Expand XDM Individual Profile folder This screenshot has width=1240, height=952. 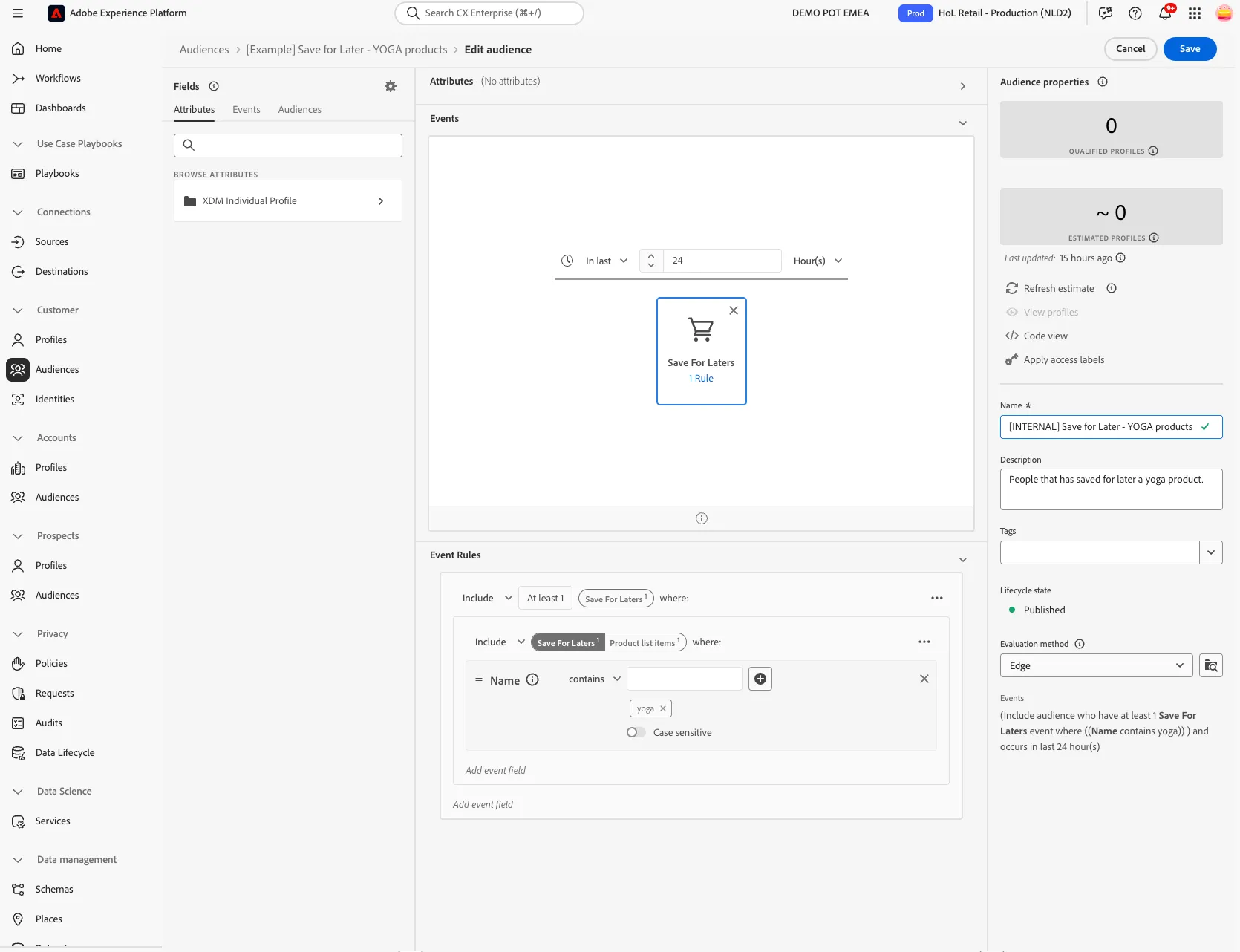[x=288, y=201]
